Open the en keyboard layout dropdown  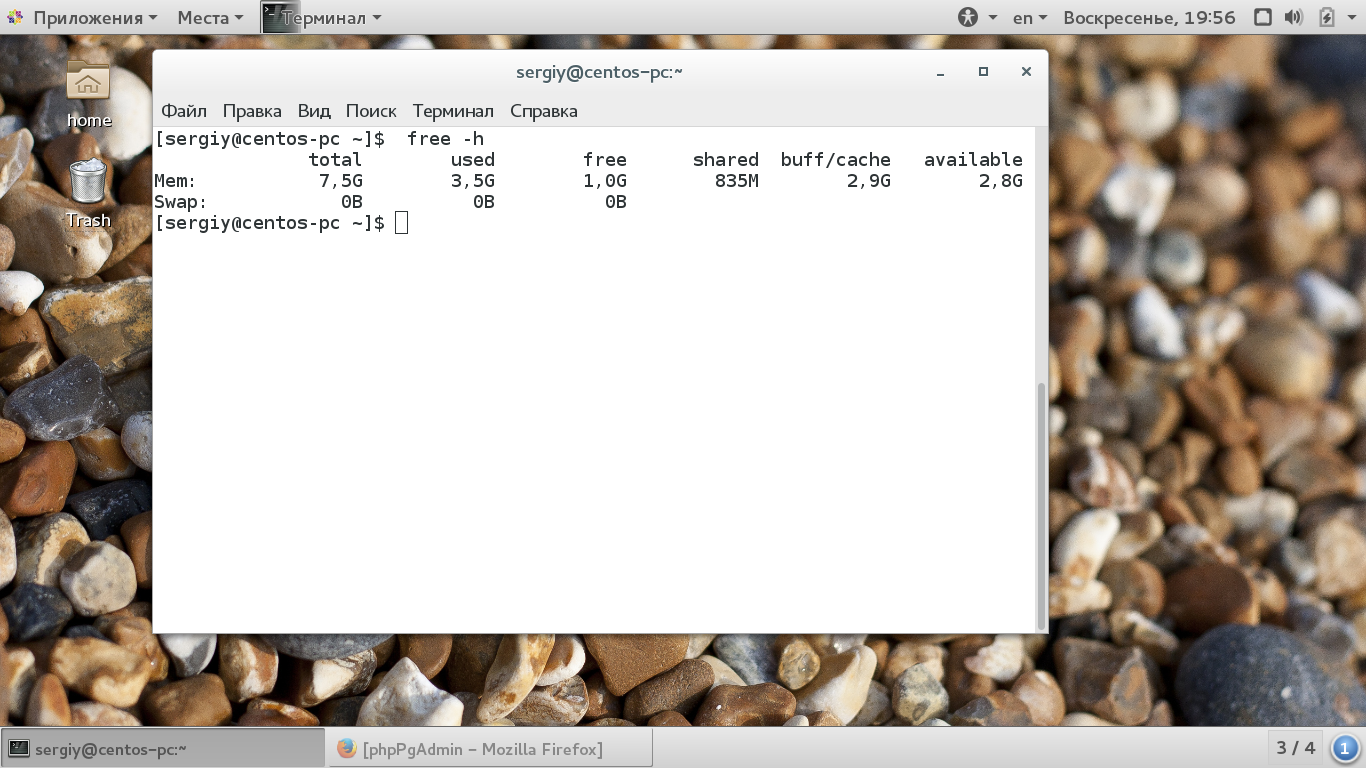tap(1029, 17)
